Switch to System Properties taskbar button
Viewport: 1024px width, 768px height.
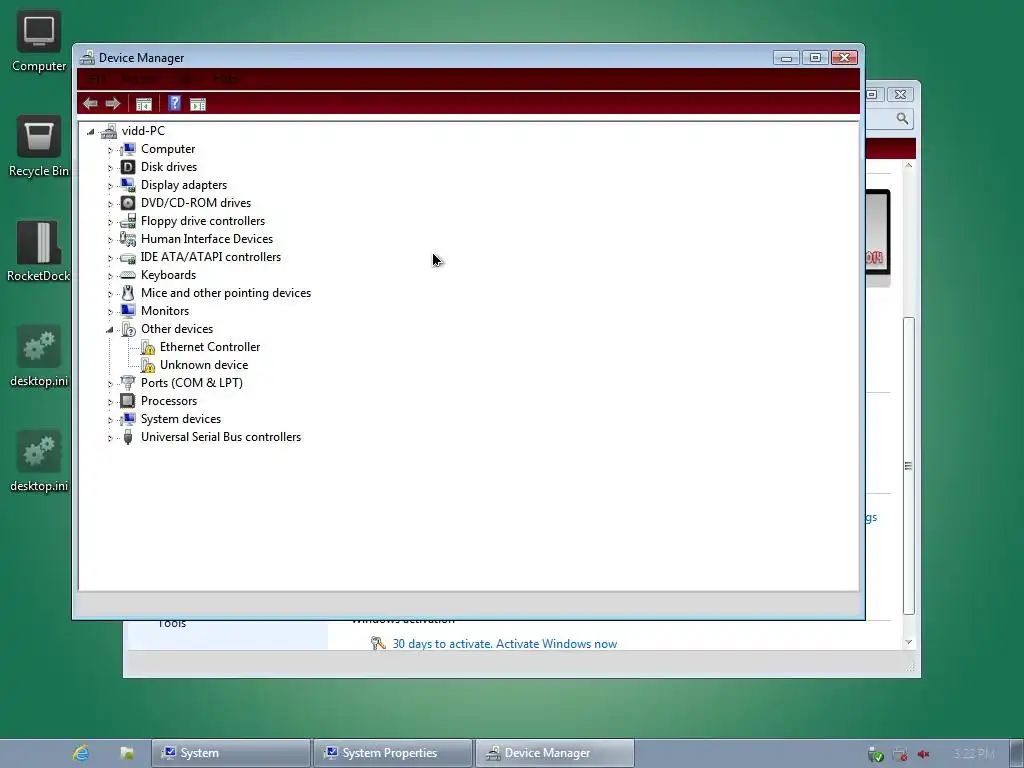coord(392,753)
